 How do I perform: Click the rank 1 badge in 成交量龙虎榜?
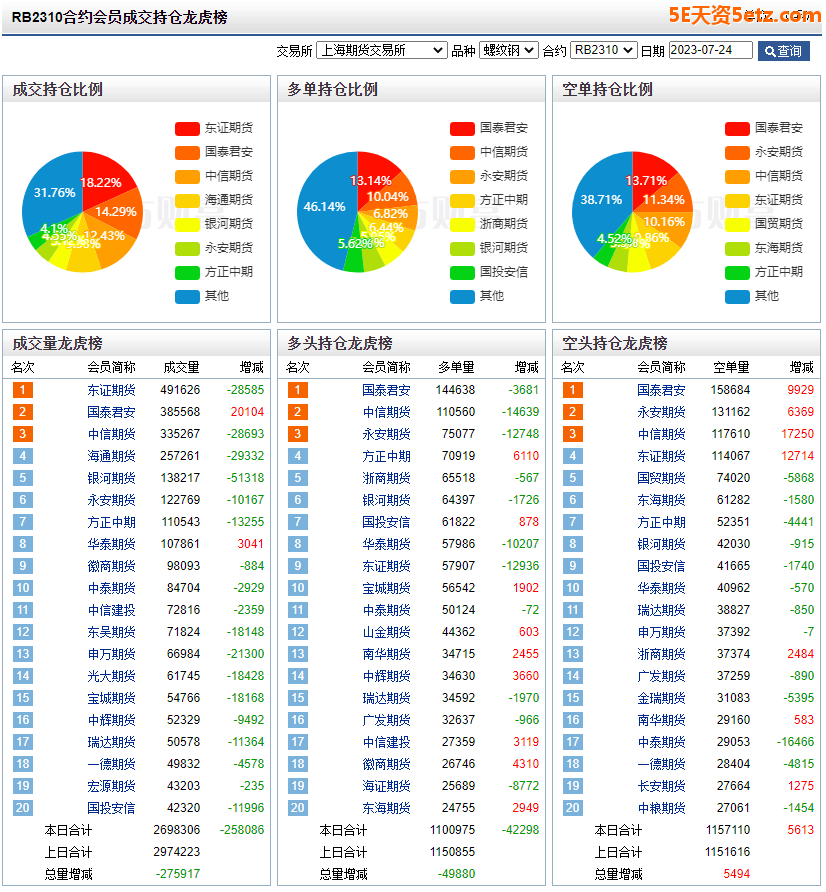coord(23,390)
